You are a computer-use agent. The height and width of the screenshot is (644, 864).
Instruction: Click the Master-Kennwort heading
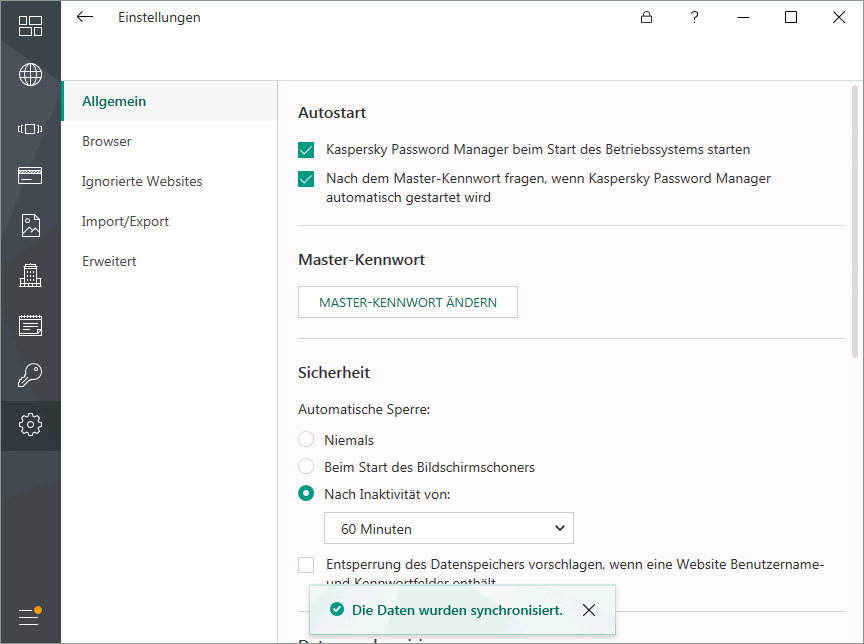[x=361, y=260]
